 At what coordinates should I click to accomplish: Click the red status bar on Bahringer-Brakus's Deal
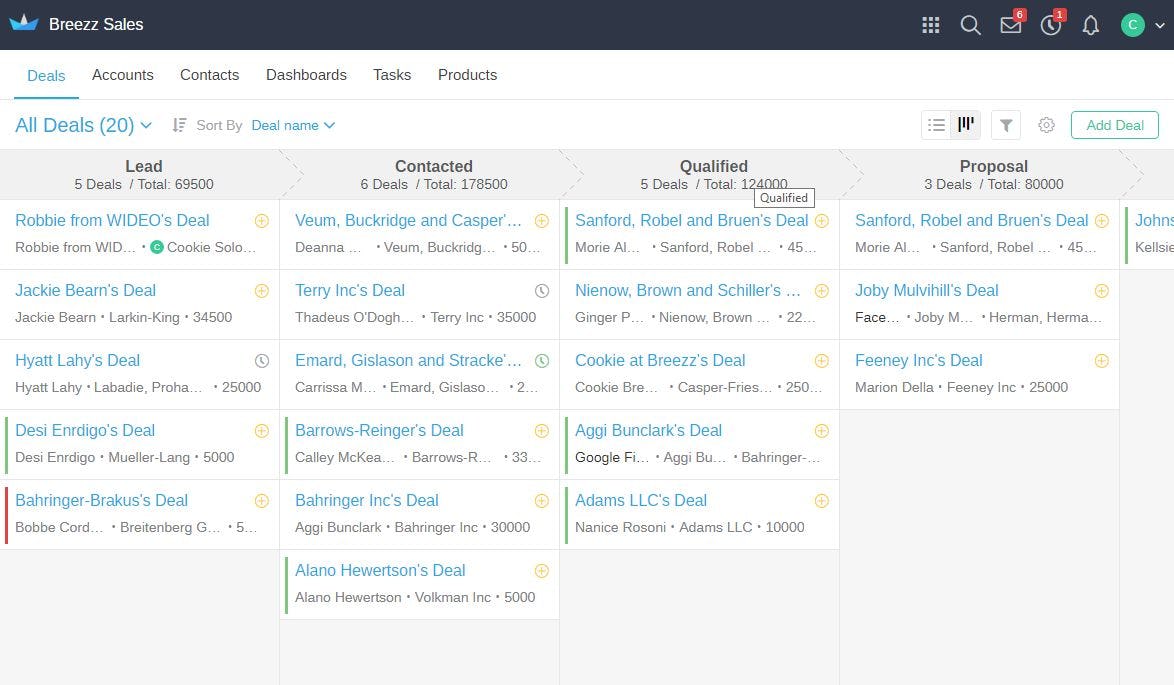click(4, 513)
